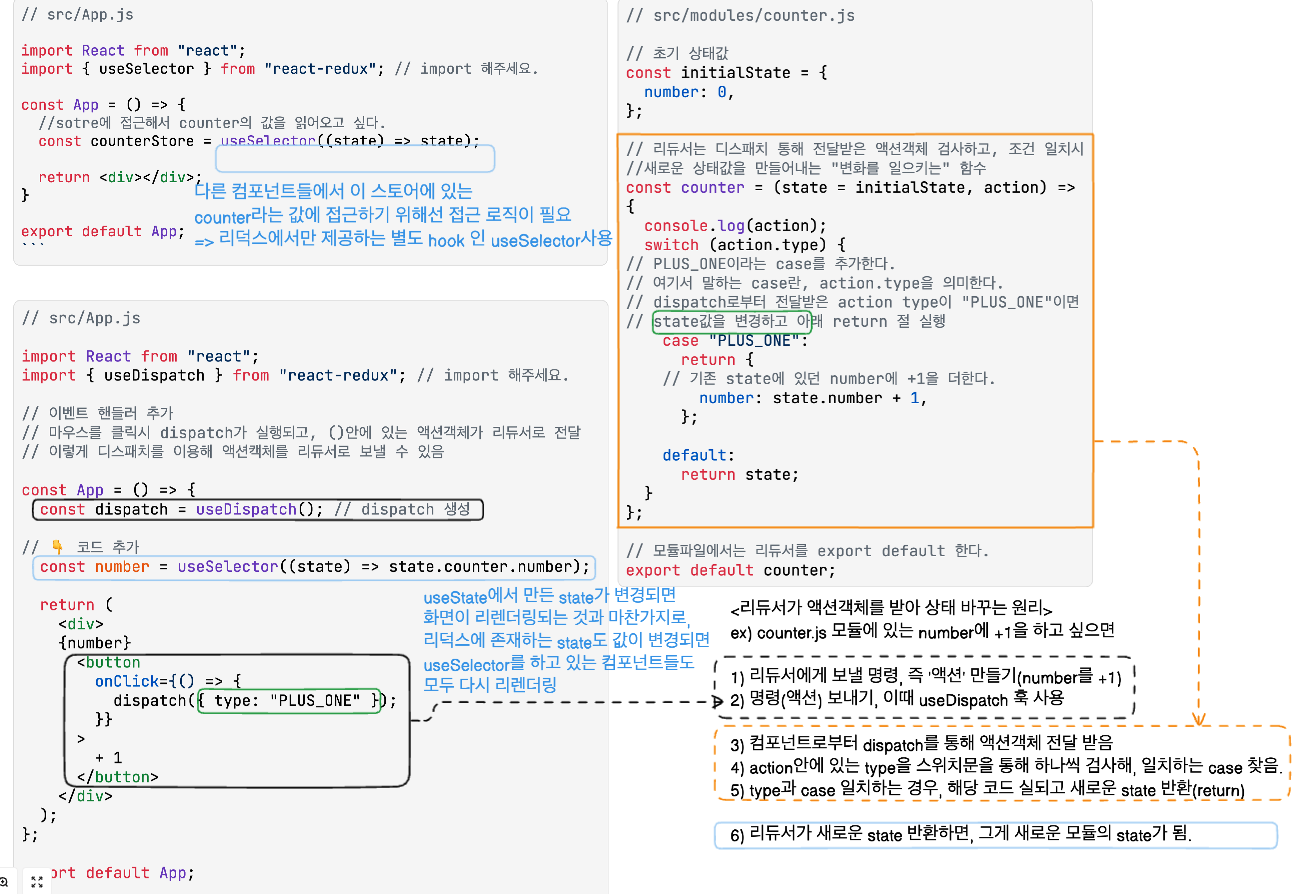Click the "{number}" JSX expression
Viewport: 1313px width, 894px height.
(94, 642)
